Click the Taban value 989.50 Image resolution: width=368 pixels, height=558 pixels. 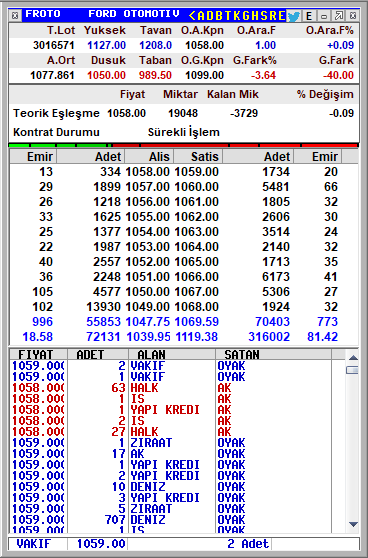pyautogui.click(x=155, y=75)
